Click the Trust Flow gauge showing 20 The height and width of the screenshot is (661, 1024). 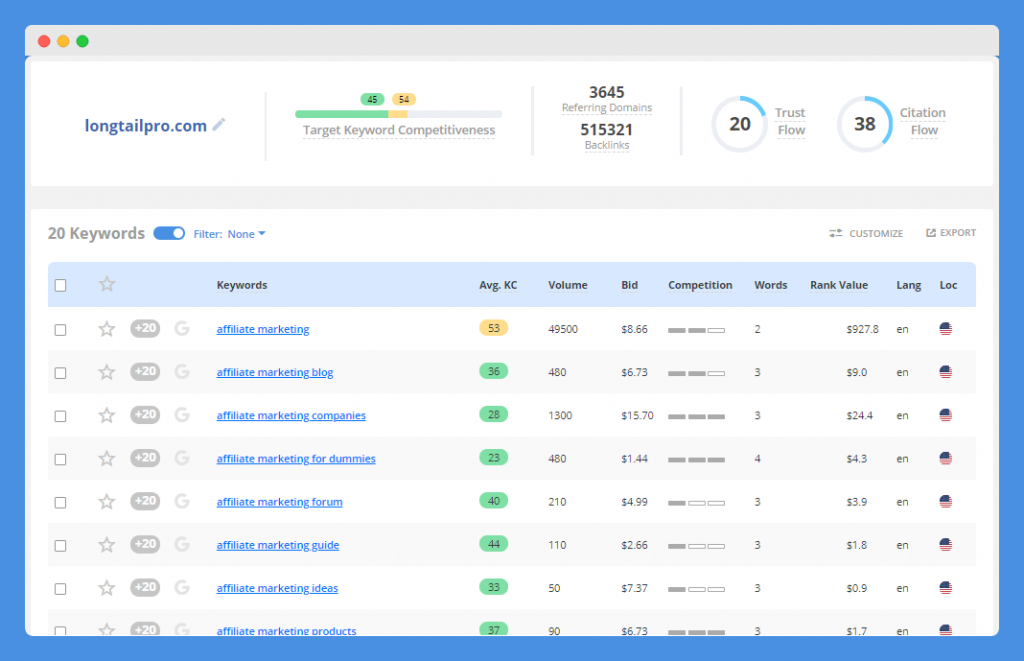(739, 124)
